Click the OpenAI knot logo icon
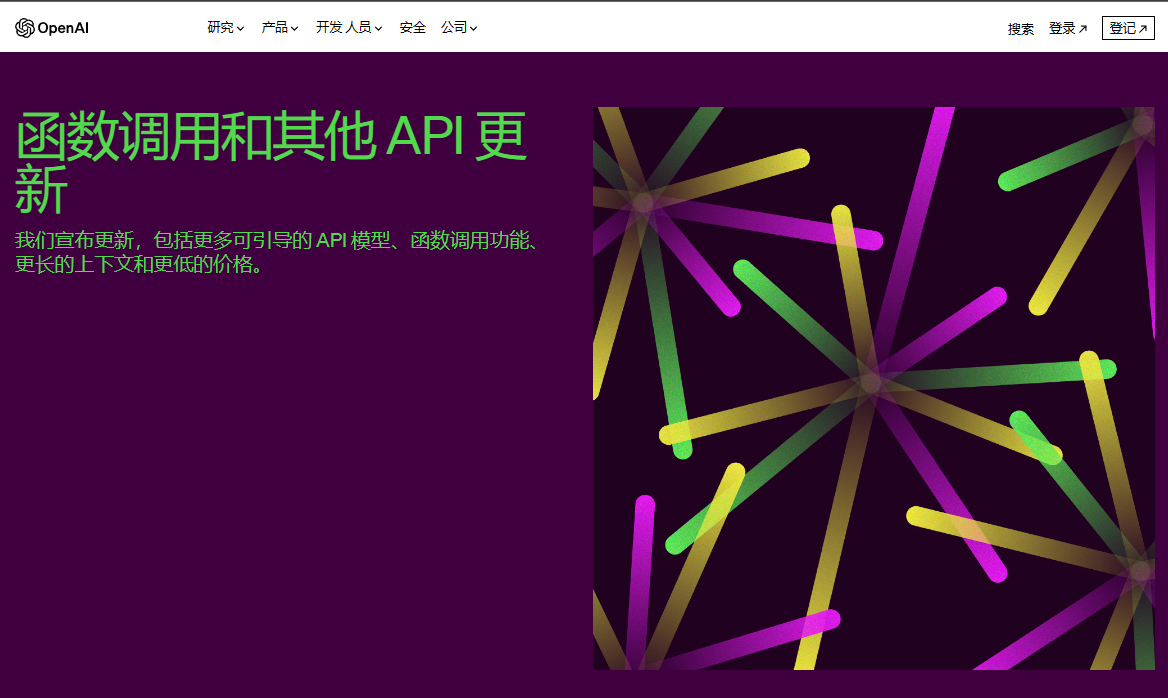1168x698 pixels. (x=25, y=28)
